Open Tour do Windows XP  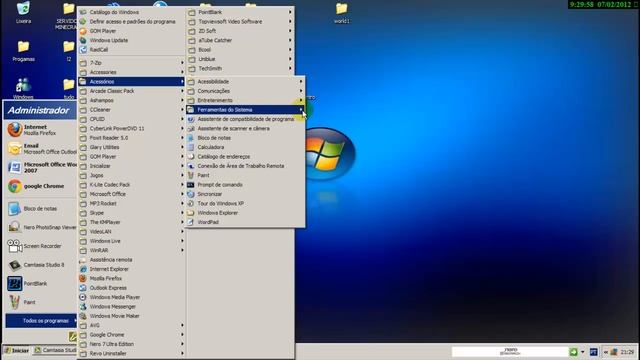[x=245, y=204]
